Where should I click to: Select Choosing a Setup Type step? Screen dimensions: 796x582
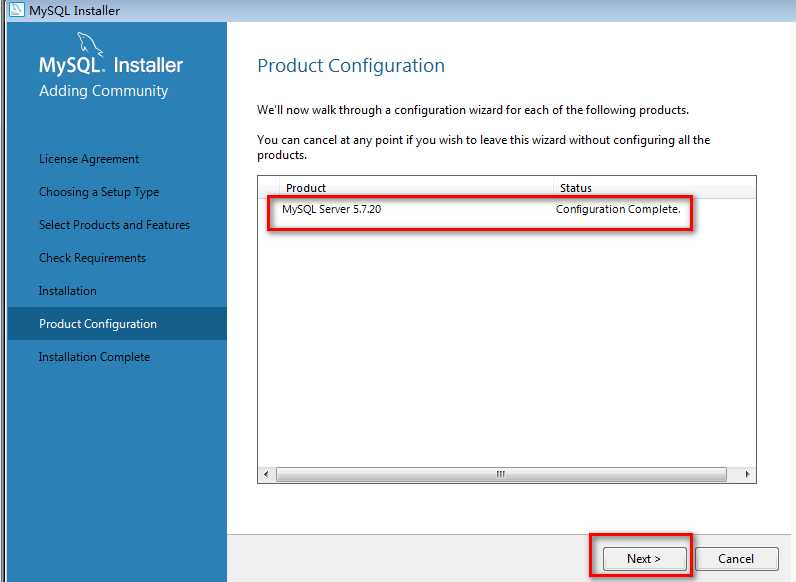pyautogui.click(x=99, y=192)
